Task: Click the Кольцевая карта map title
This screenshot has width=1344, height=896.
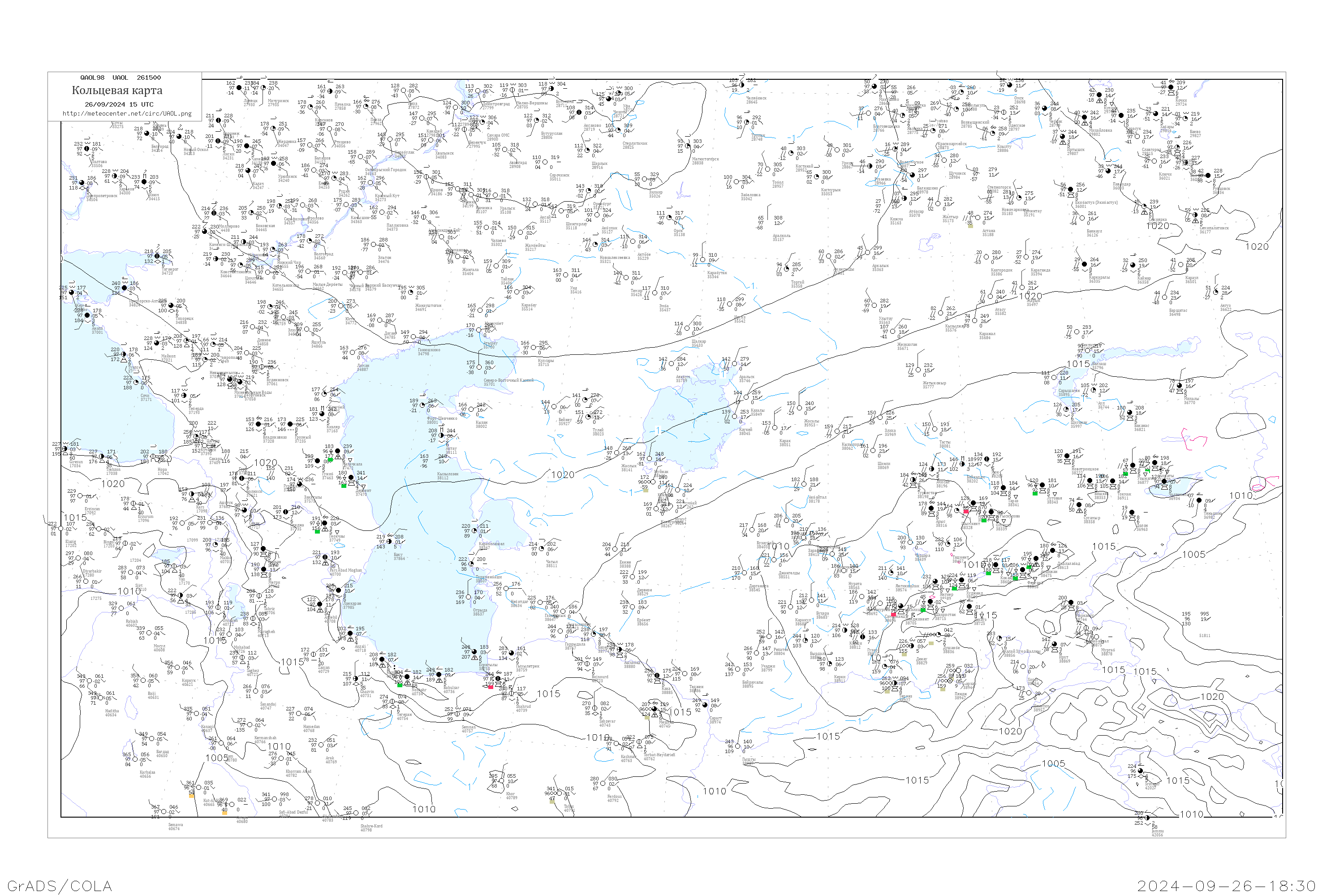Action: 117,90
